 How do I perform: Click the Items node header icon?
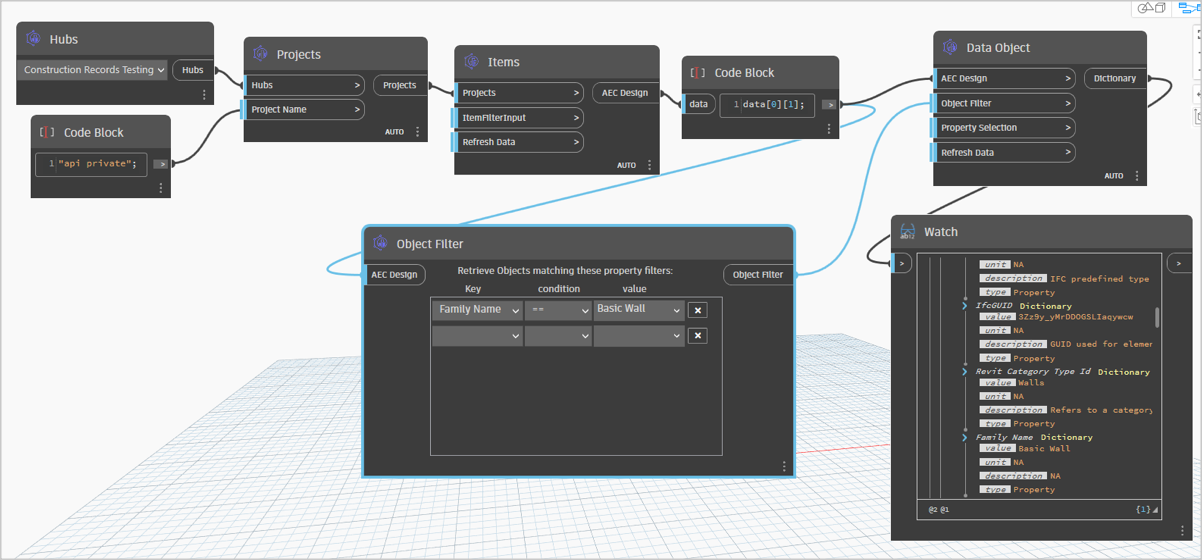click(471, 62)
